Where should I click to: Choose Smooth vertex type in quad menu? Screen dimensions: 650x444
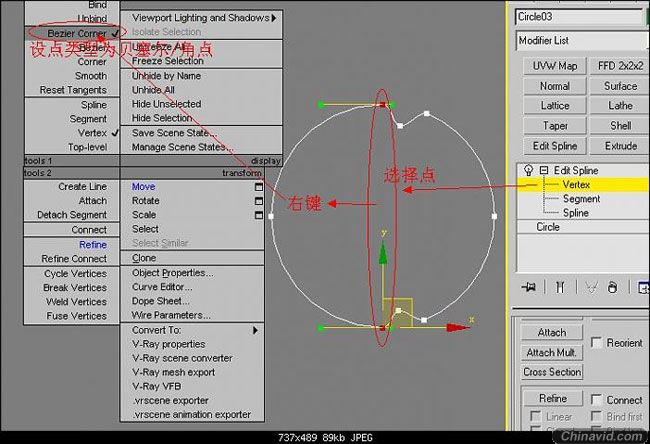coord(91,76)
